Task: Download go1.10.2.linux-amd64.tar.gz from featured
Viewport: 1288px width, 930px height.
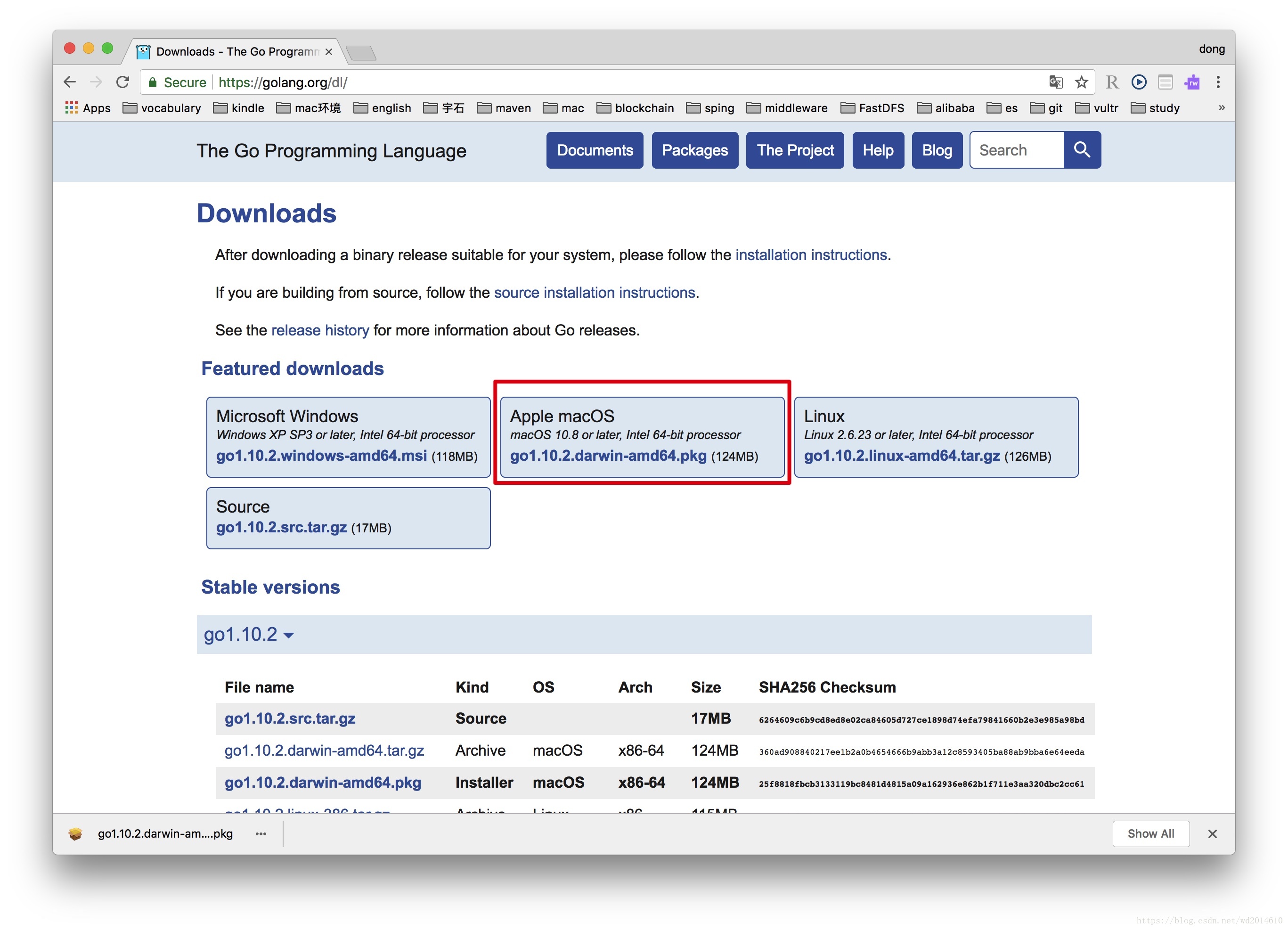Action: 902,456
